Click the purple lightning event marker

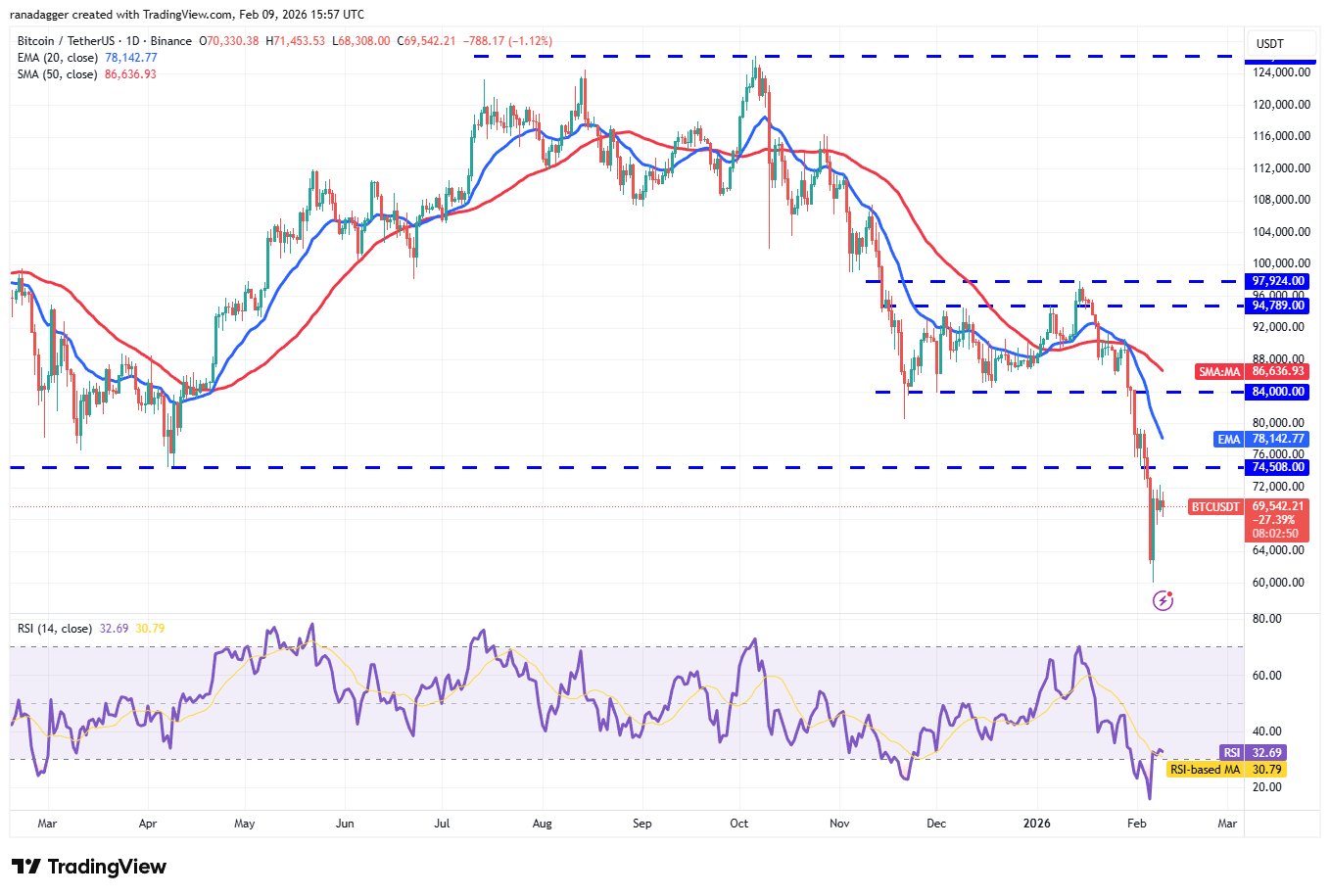pyautogui.click(x=1163, y=600)
